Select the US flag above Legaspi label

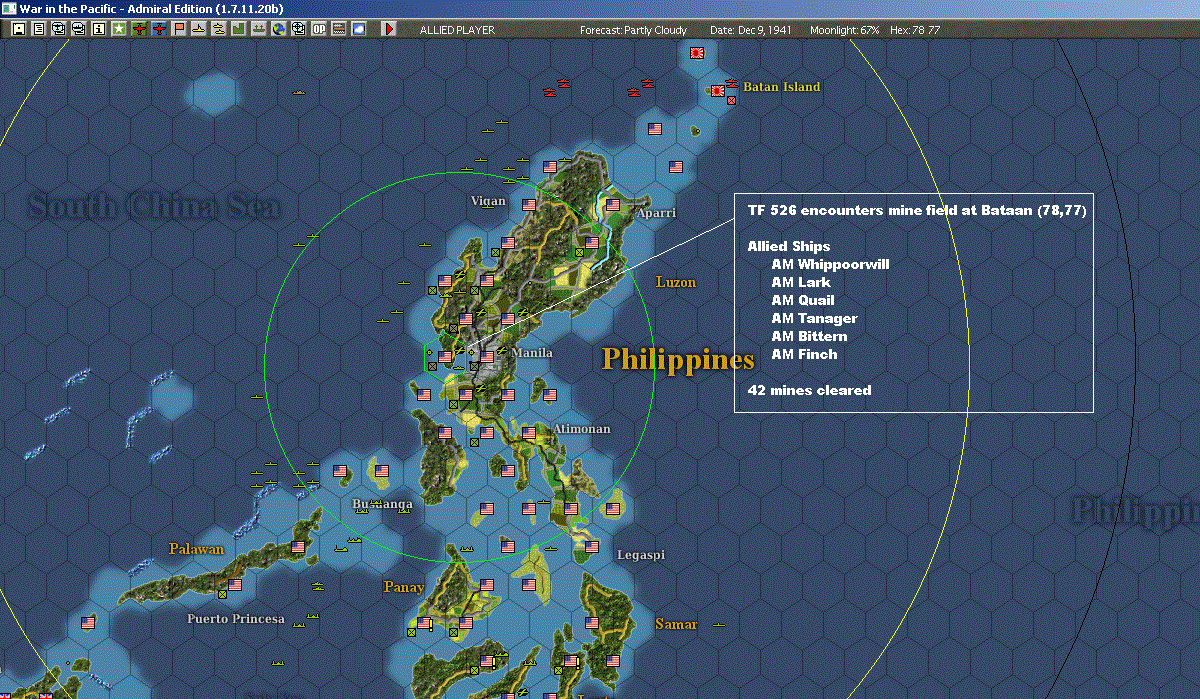click(x=592, y=547)
